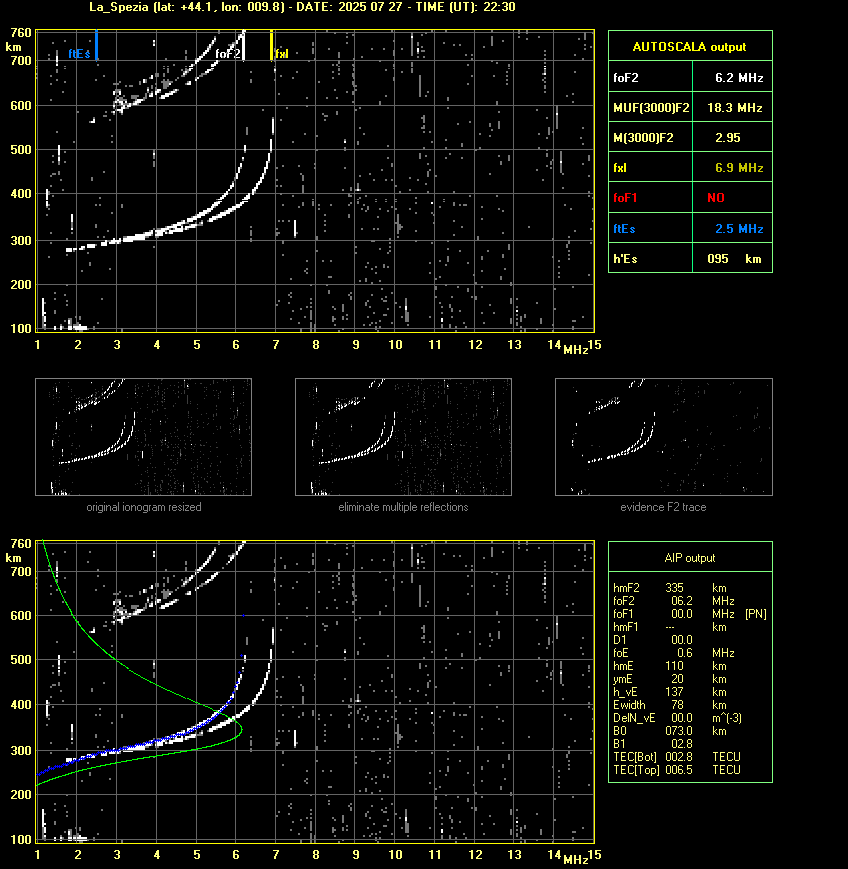The width and height of the screenshot is (848, 869).
Task: Click the 'original ionogram resized' thumbnail
Action: 144,437
